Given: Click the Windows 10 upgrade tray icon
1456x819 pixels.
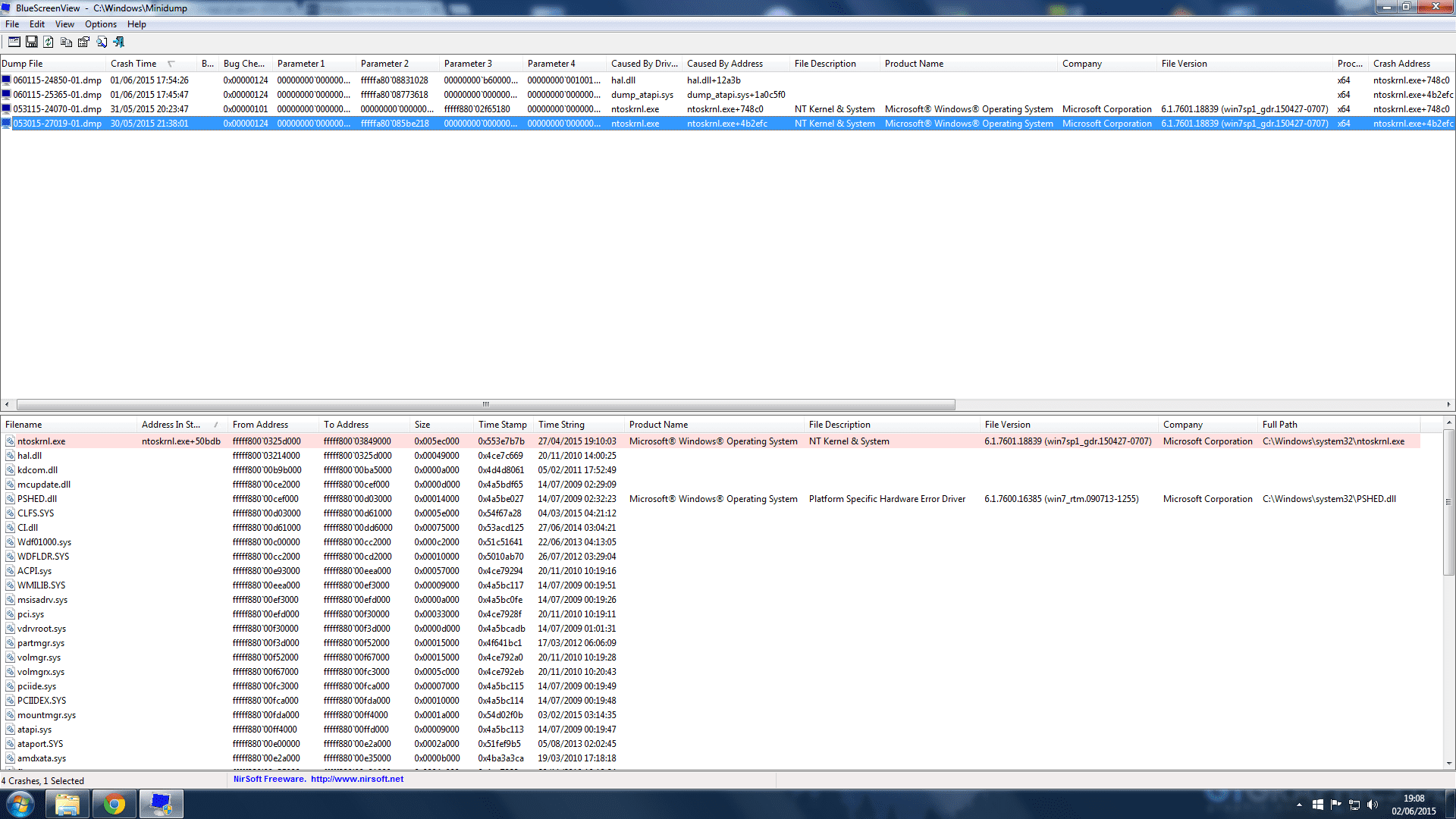Looking at the screenshot, I should pos(1317,805).
